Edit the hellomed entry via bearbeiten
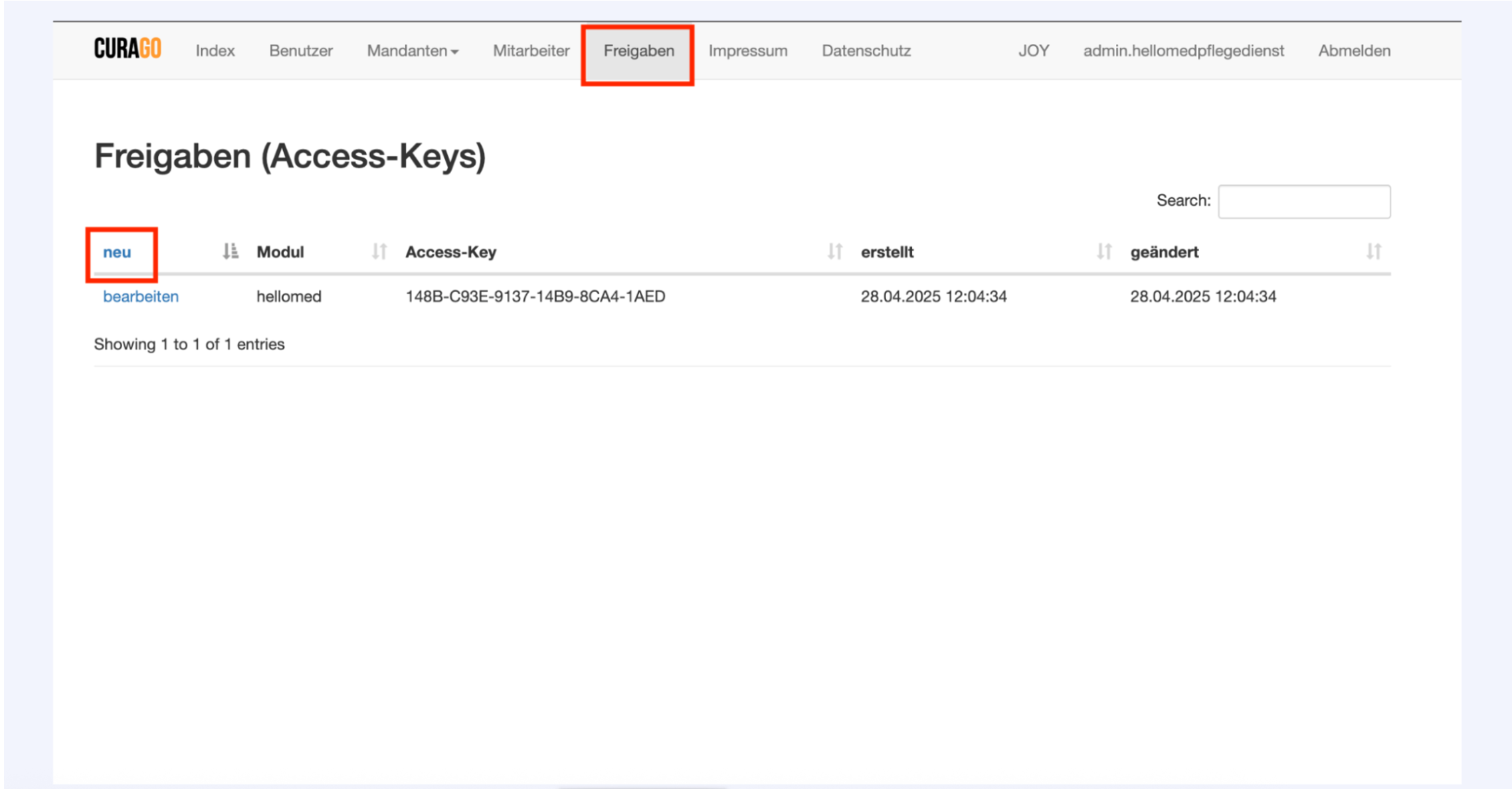Screen dimensions: 1512x789 tap(141, 296)
